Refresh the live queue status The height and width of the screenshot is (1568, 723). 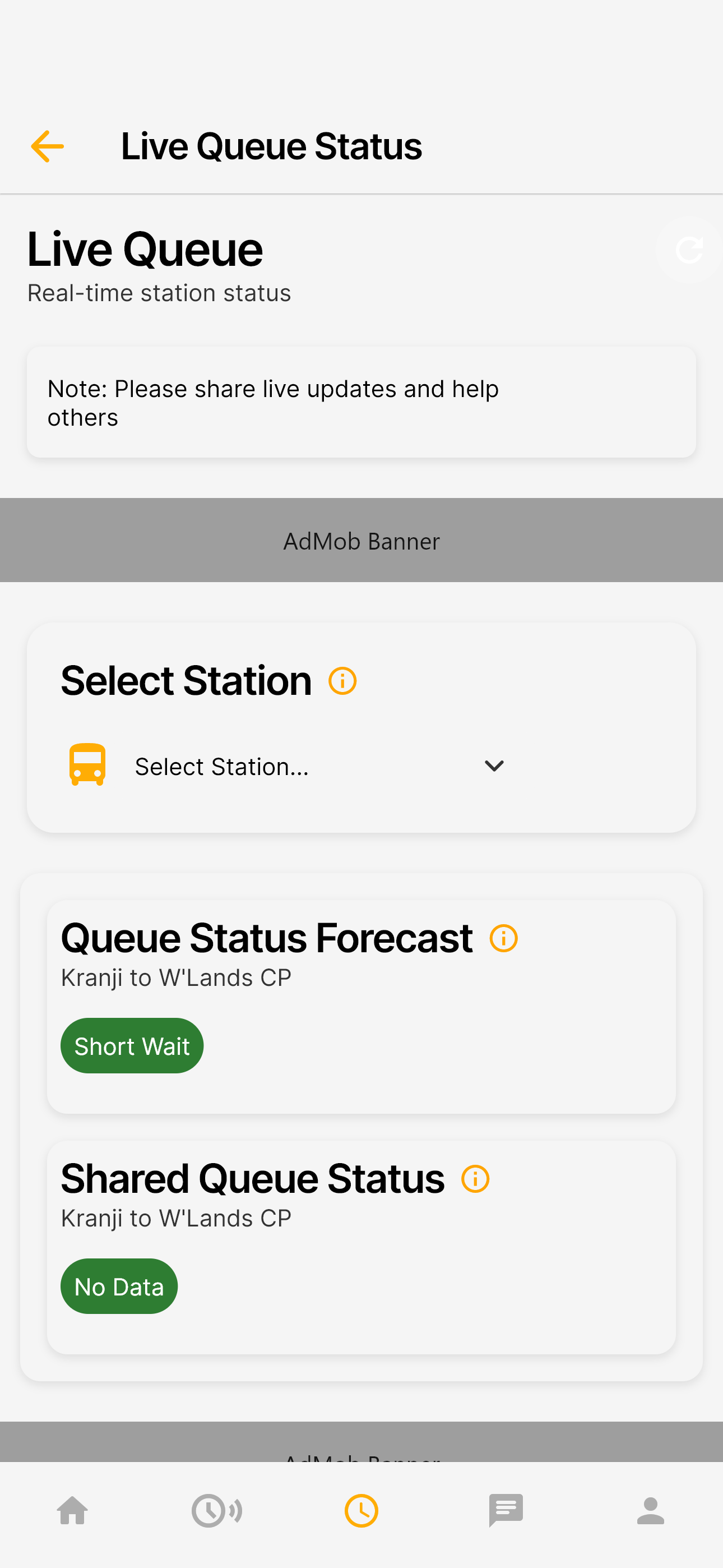click(689, 250)
